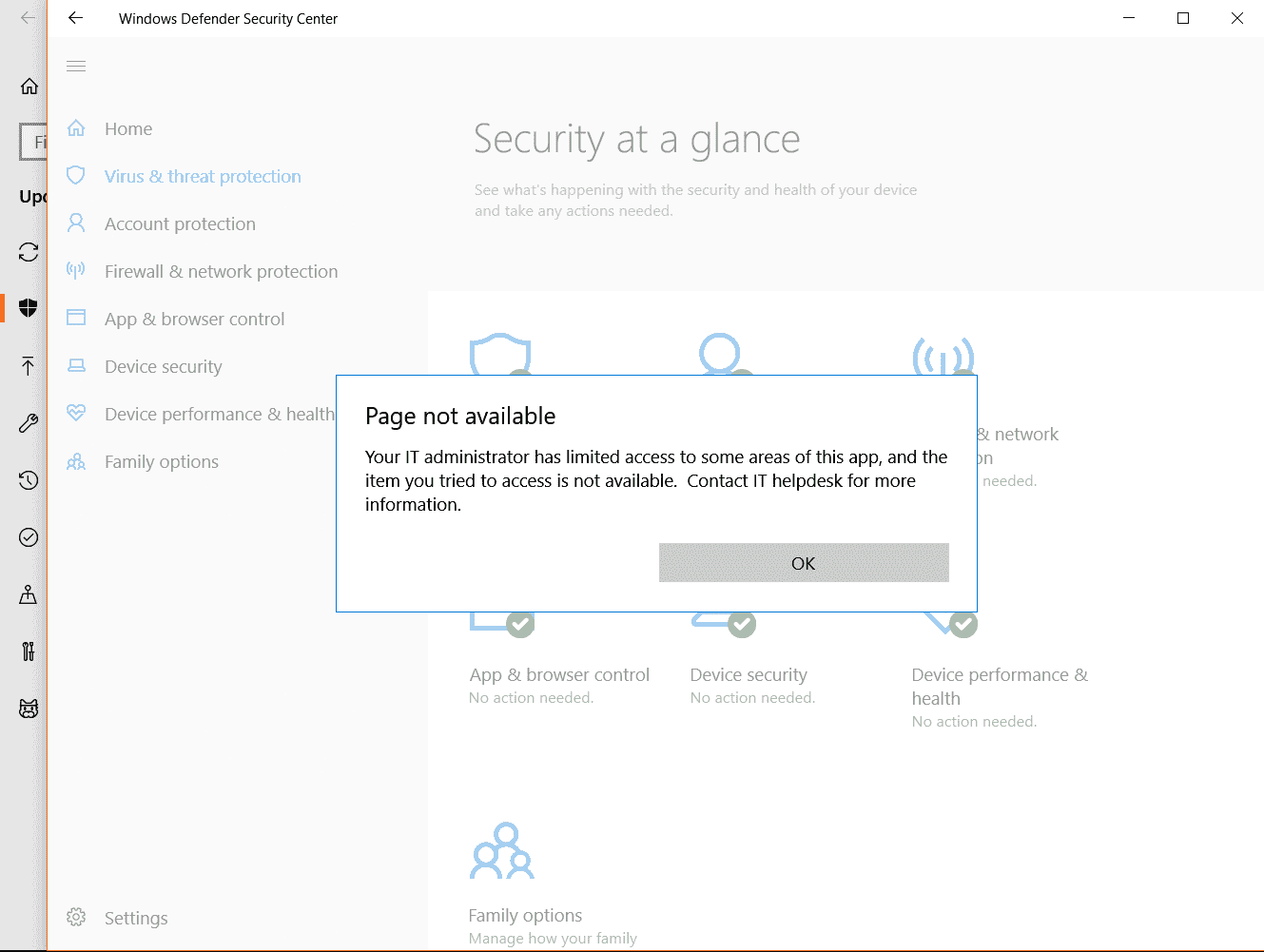1264x952 pixels.
Task: Click the Settings gear icon
Action: click(x=76, y=918)
